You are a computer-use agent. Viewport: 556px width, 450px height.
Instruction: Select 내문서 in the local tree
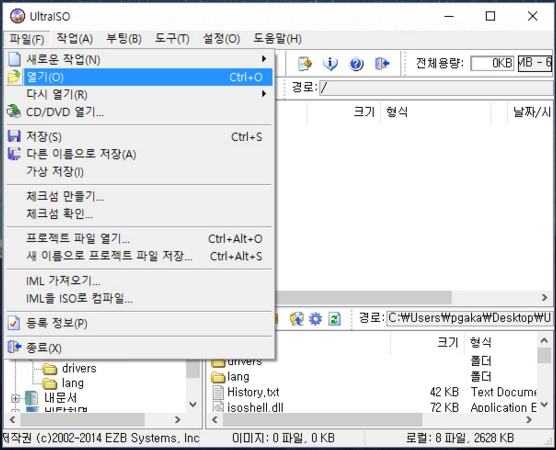tap(60, 398)
